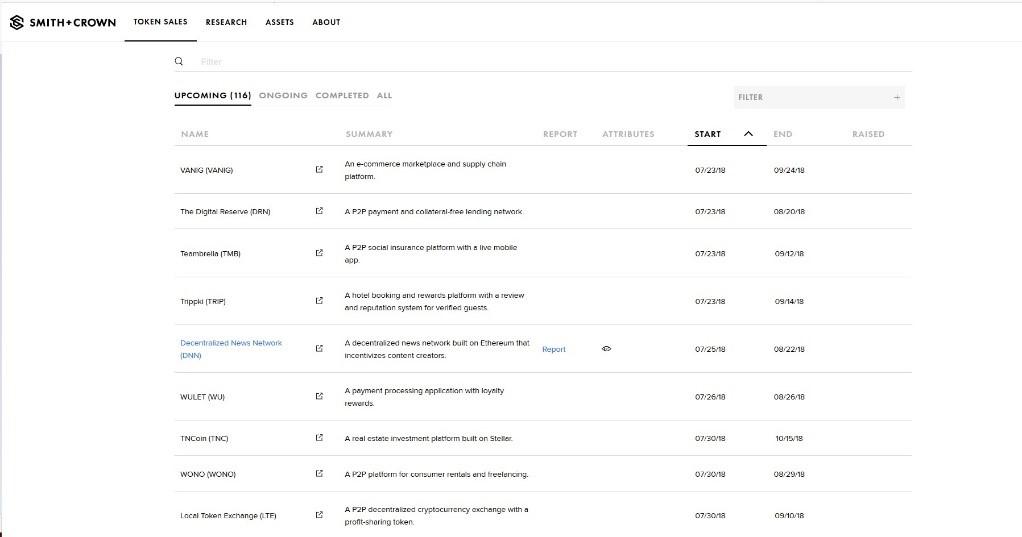Switch to the ONGOING tab
The image size is (1022, 537).
(283, 95)
